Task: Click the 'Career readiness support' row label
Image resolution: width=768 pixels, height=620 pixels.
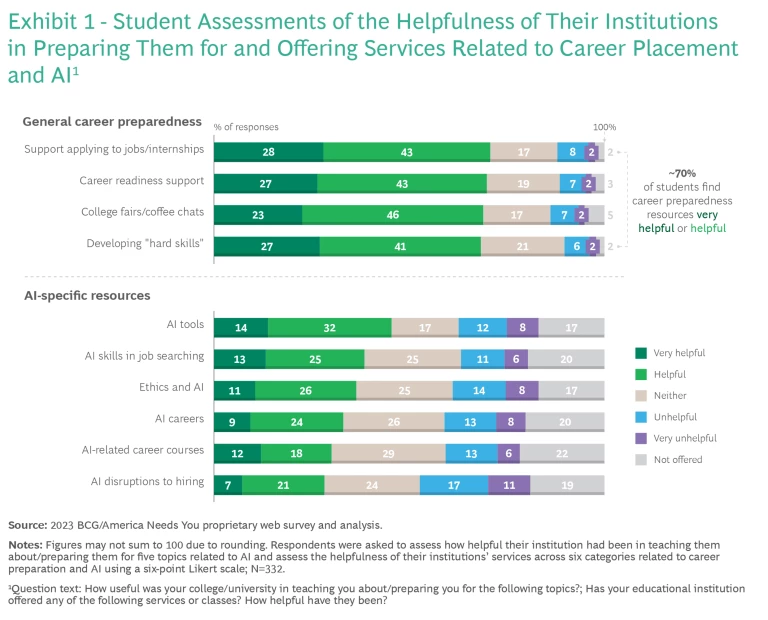Action: click(142, 181)
